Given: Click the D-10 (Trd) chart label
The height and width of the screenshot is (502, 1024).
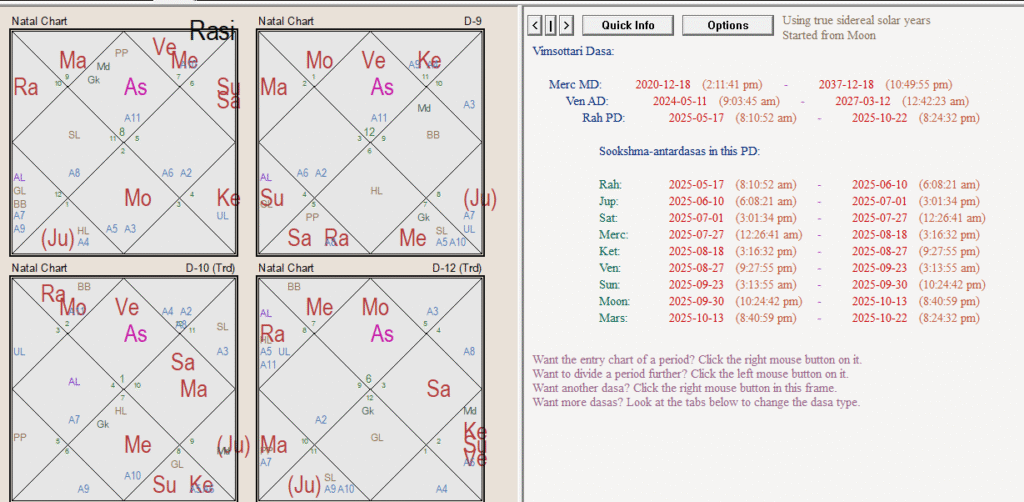Looking at the screenshot, I should (x=210, y=268).
